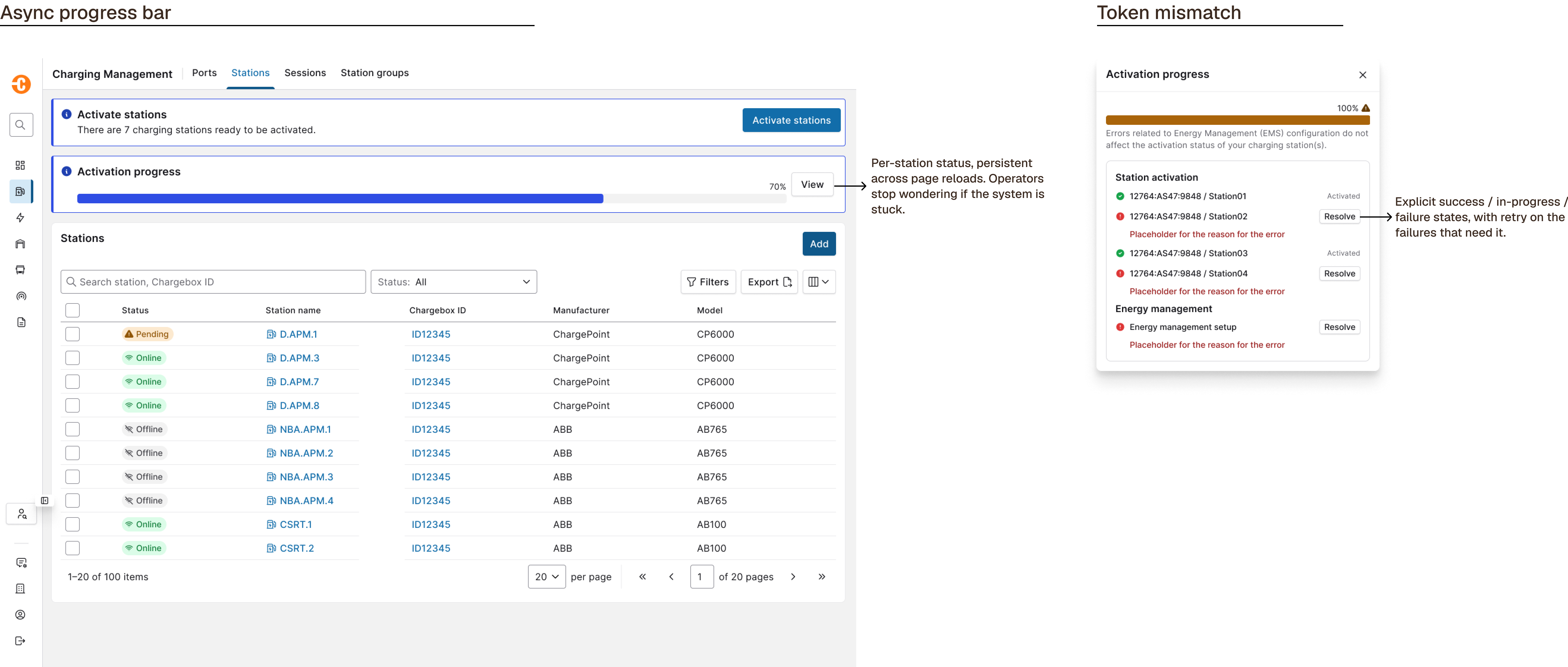
Task: Click View in the Activation progress banner
Action: point(812,185)
